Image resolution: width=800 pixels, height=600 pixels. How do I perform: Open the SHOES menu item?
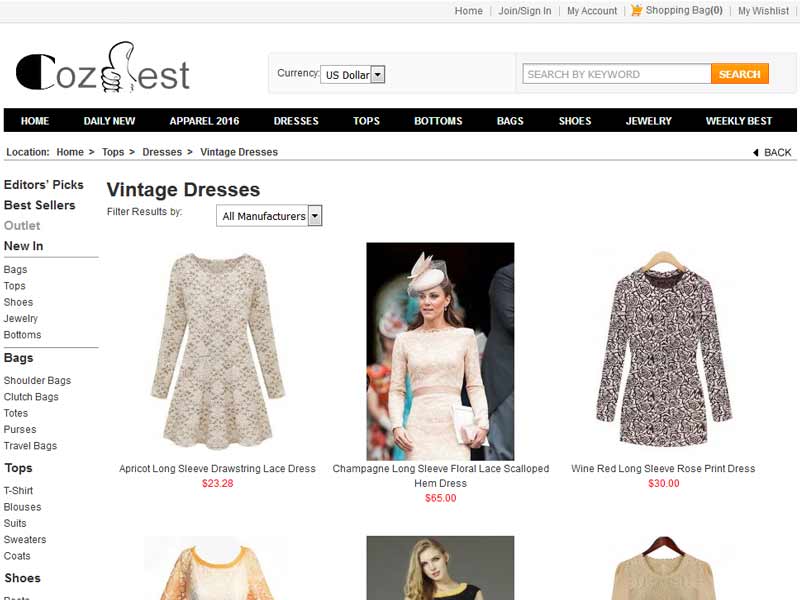pos(575,121)
